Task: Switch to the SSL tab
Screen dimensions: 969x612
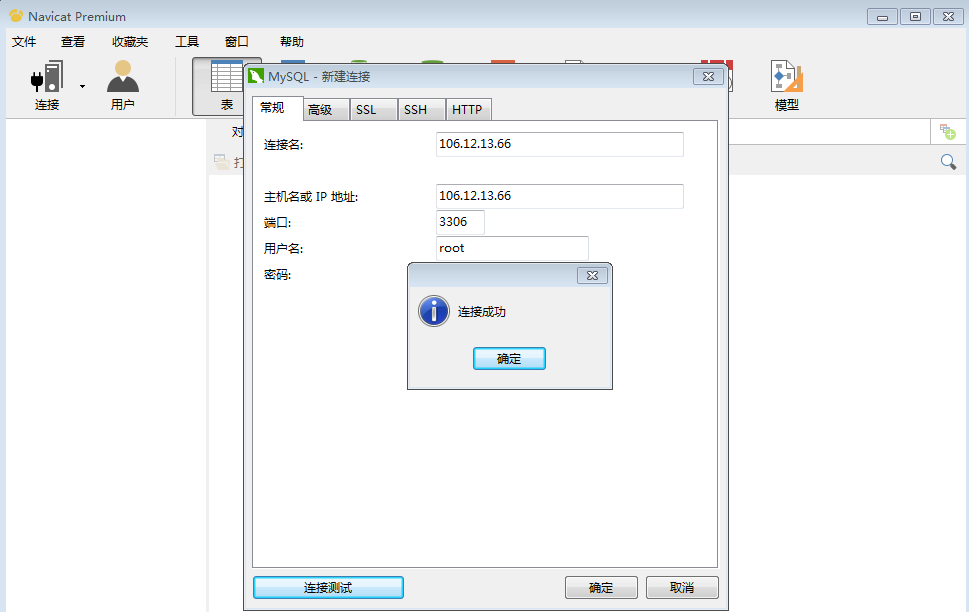Action: pyautogui.click(x=373, y=109)
